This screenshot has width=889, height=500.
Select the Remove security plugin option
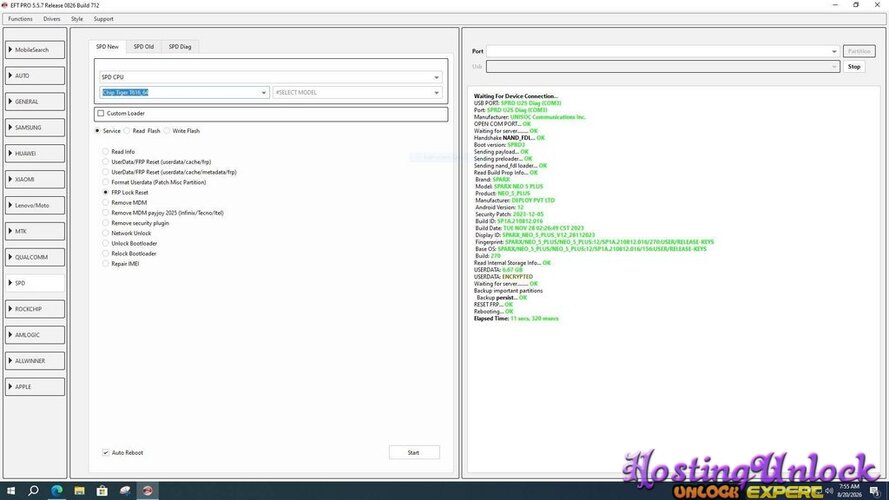coord(105,223)
